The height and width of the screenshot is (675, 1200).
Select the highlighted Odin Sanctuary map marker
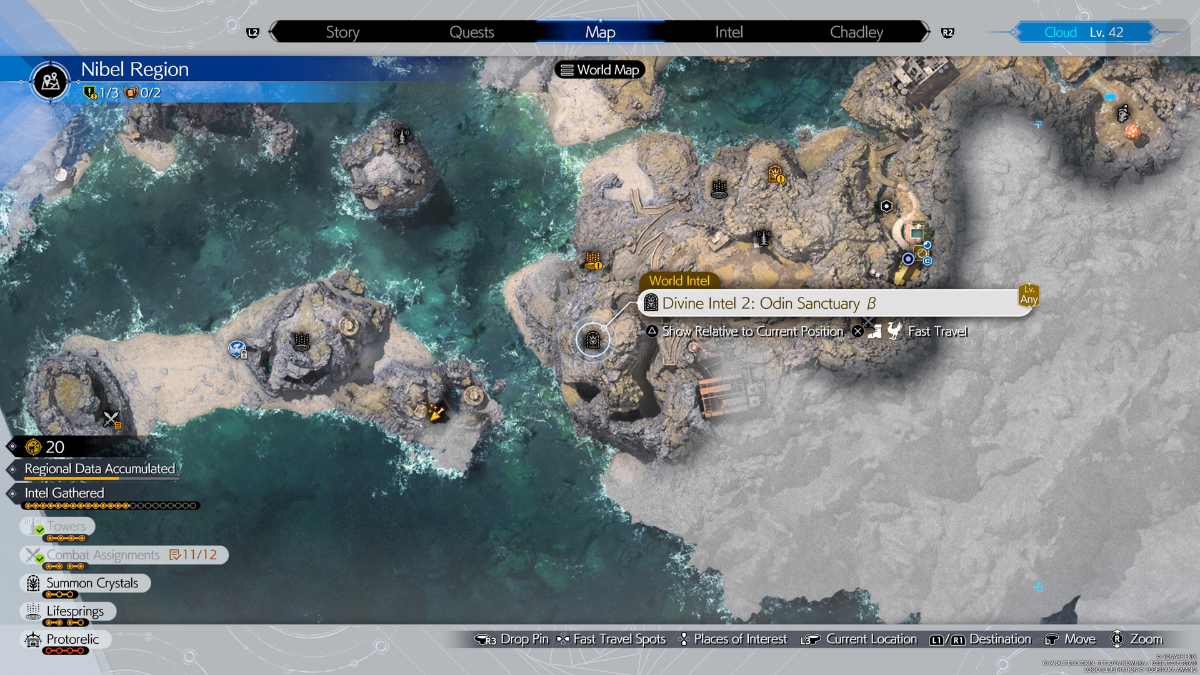point(593,340)
